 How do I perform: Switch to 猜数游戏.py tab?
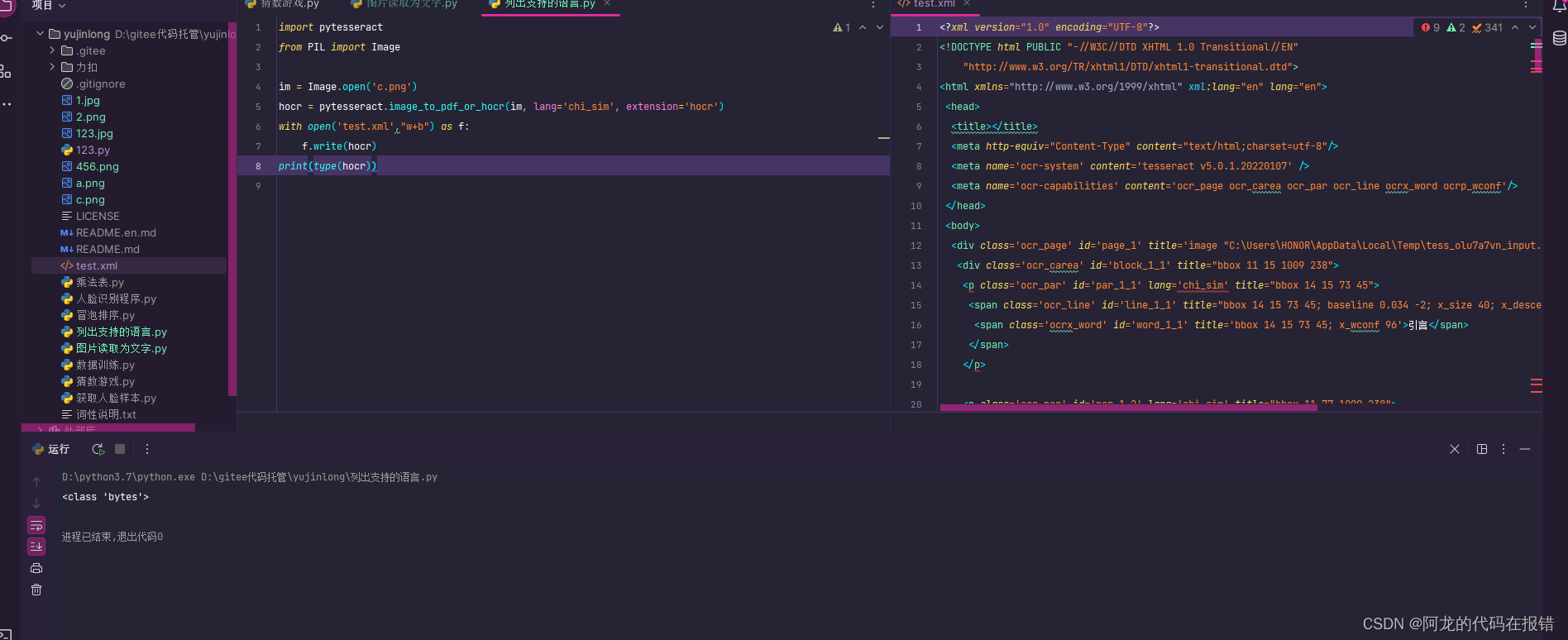pyautogui.click(x=282, y=4)
